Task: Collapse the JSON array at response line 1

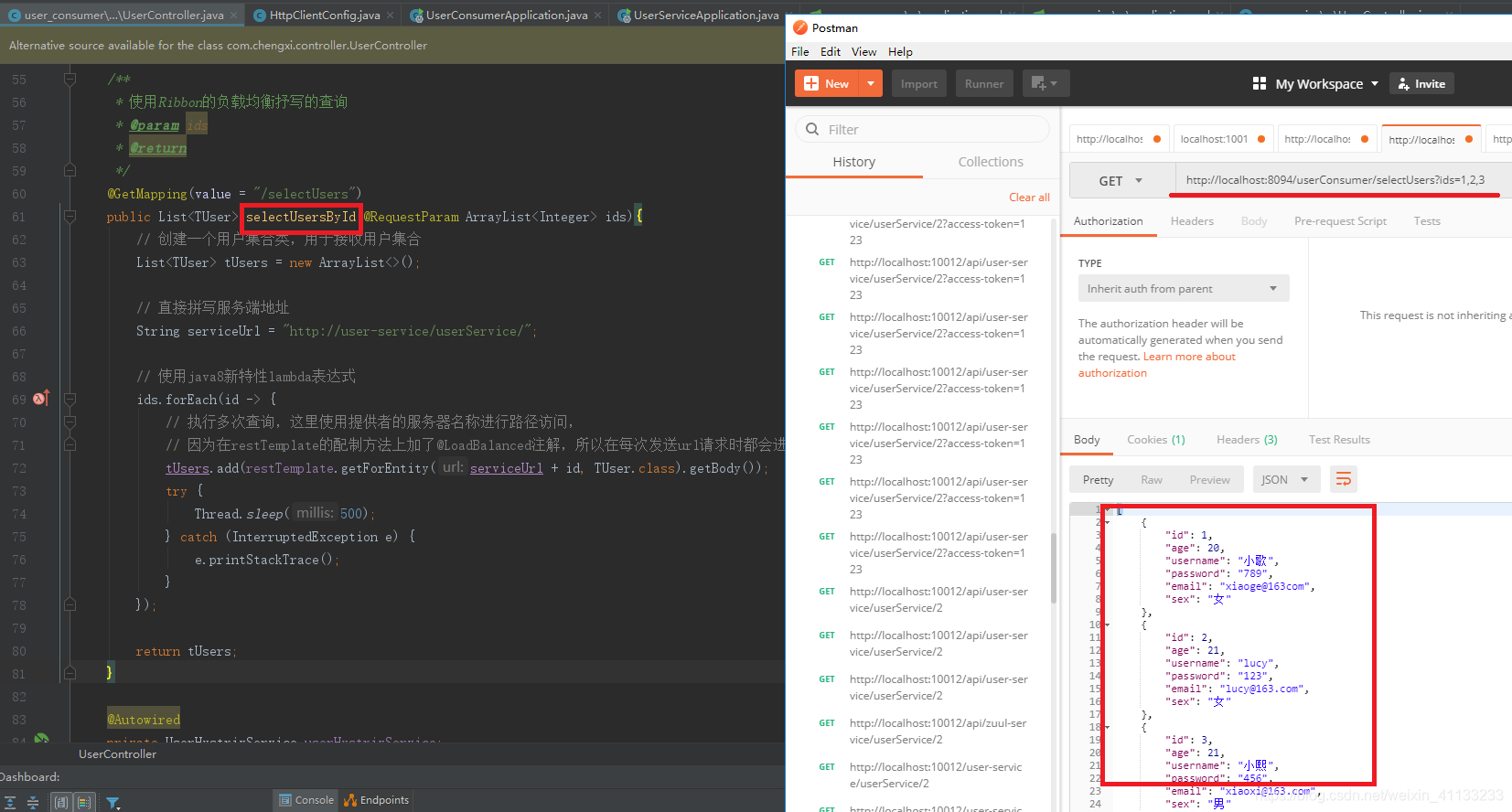Action: [x=1107, y=510]
